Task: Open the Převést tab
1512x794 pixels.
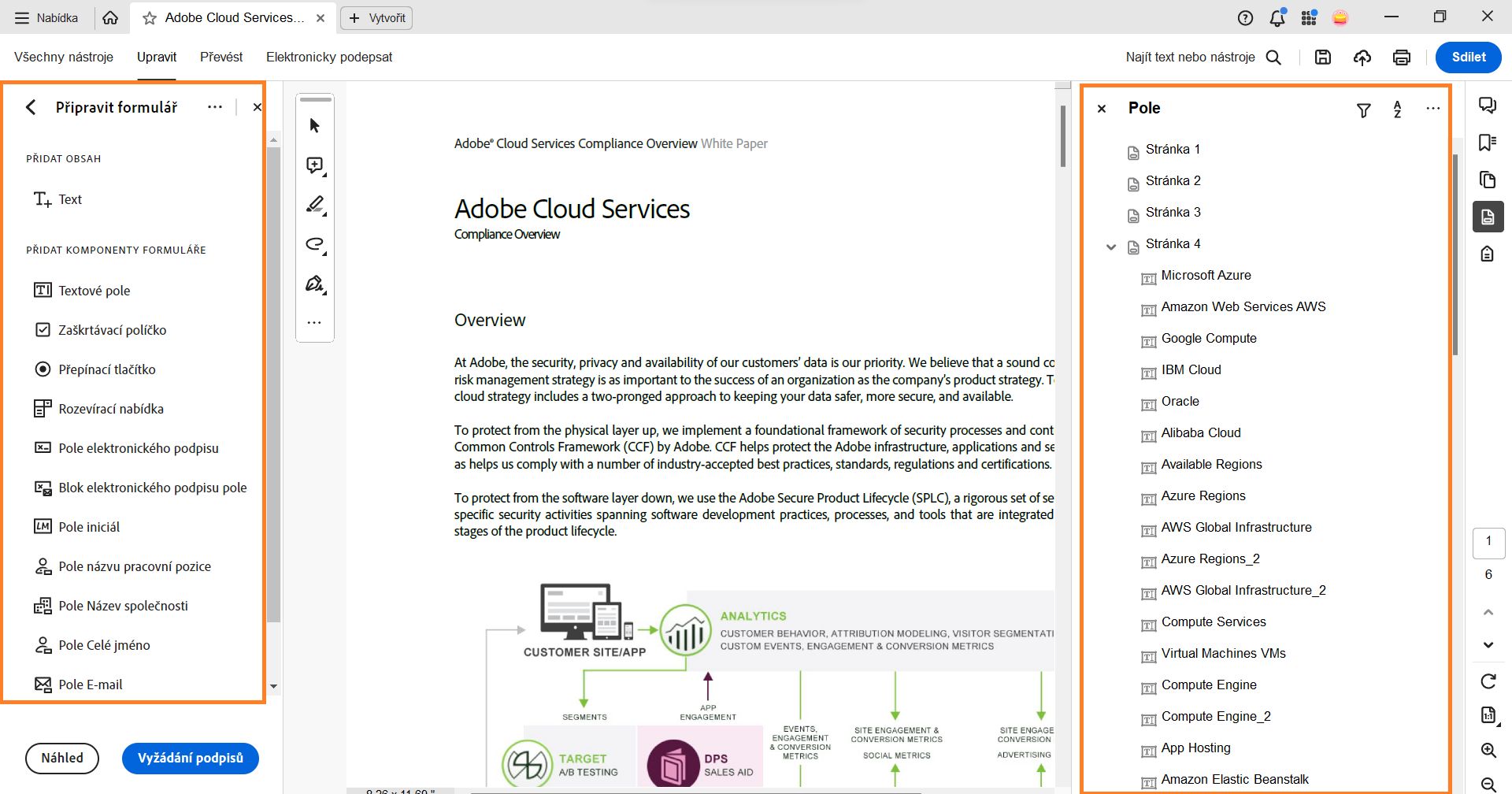Action: pos(221,57)
